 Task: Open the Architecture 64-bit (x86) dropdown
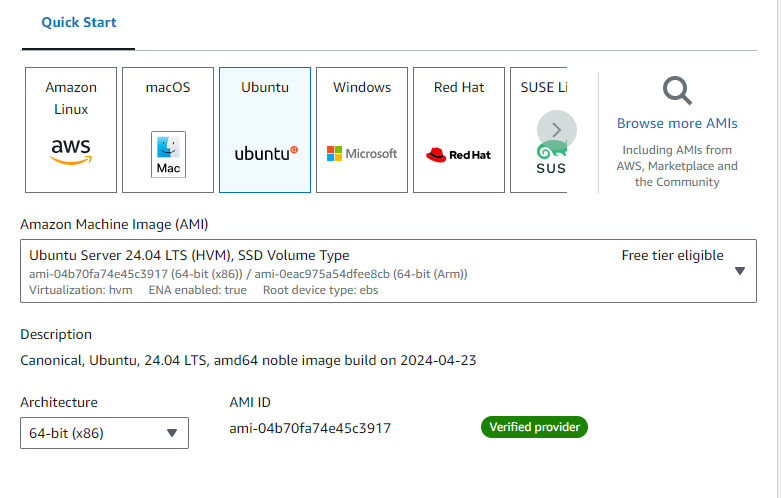[x=105, y=433]
